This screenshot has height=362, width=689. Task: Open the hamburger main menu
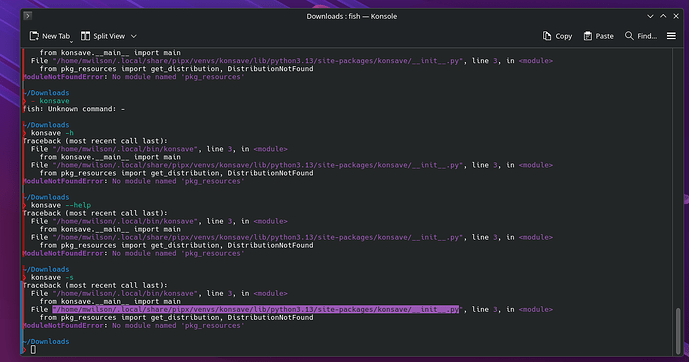click(671, 36)
